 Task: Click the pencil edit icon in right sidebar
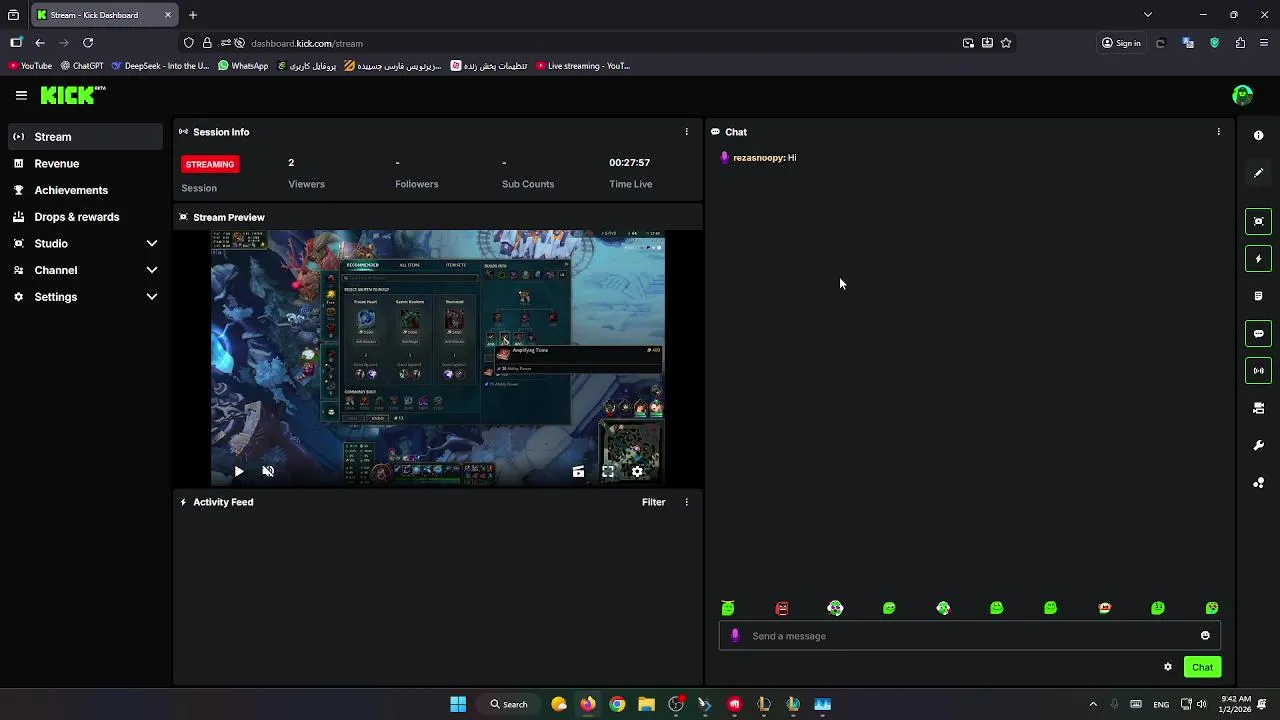[1259, 173]
